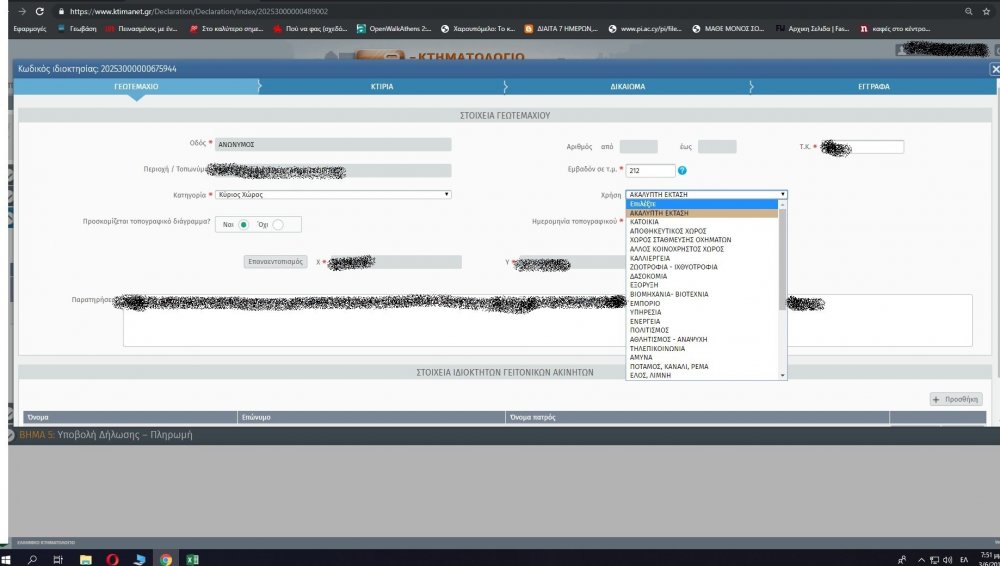Select the 'Ναι' radio button
The image size is (1000, 566).
coord(243,225)
